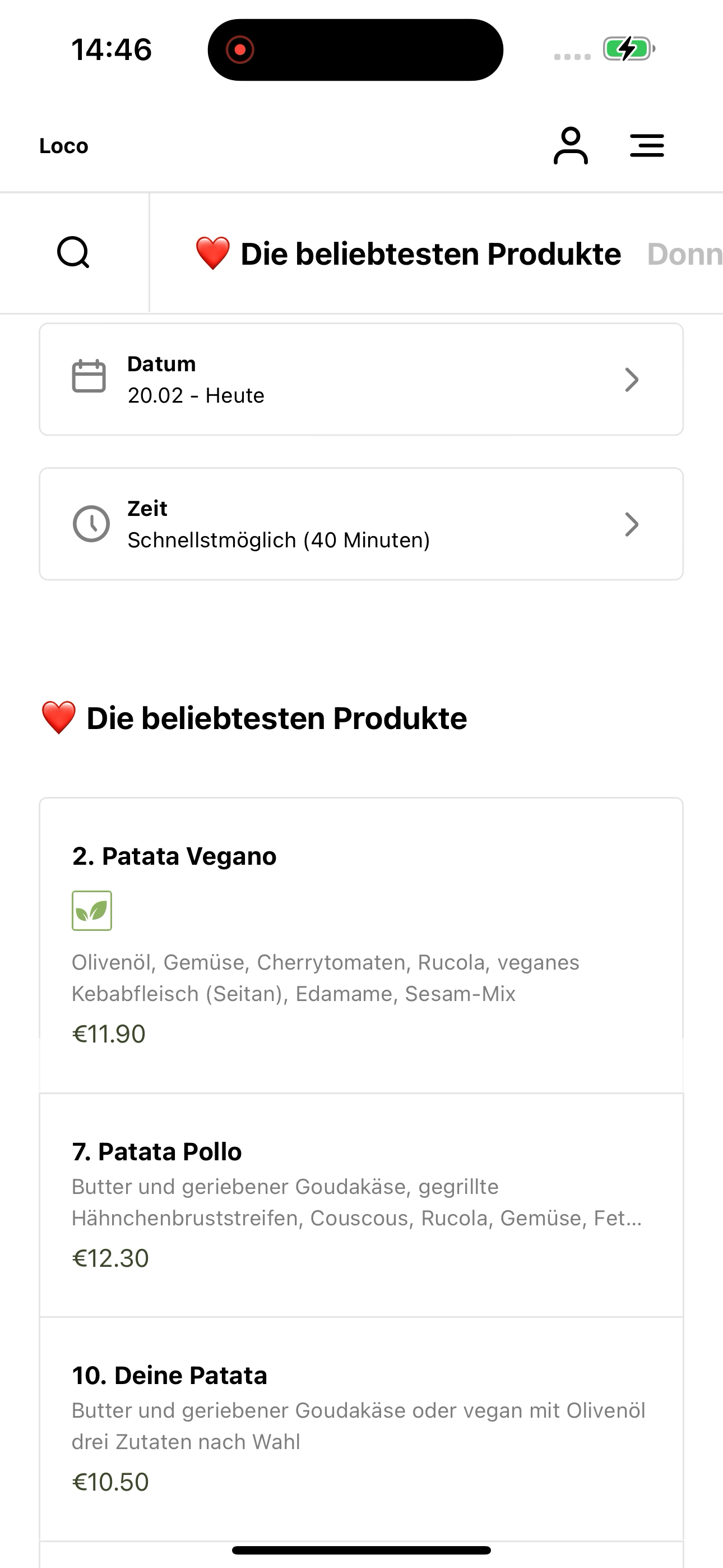Open the Schnellstmöglich time selector
This screenshot has height=1568, width=723.
[x=361, y=524]
